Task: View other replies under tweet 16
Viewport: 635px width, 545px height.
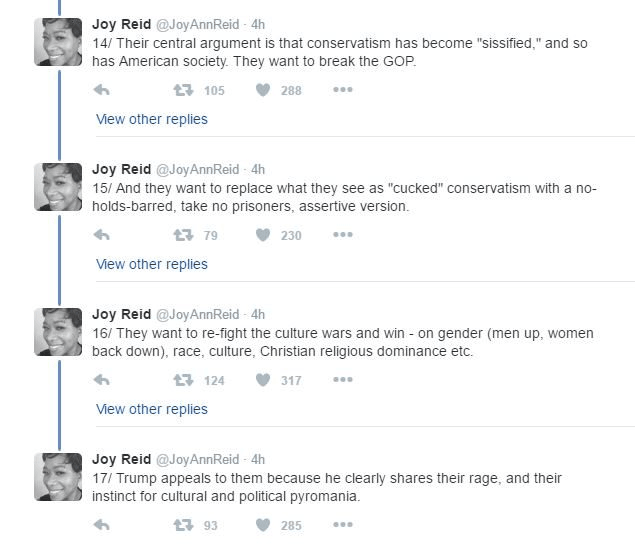Action: click(x=151, y=409)
